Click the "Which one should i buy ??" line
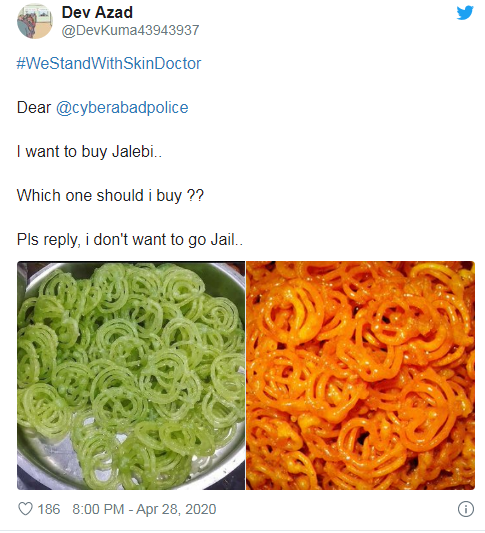The height and width of the screenshot is (533, 485). tap(110, 196)
